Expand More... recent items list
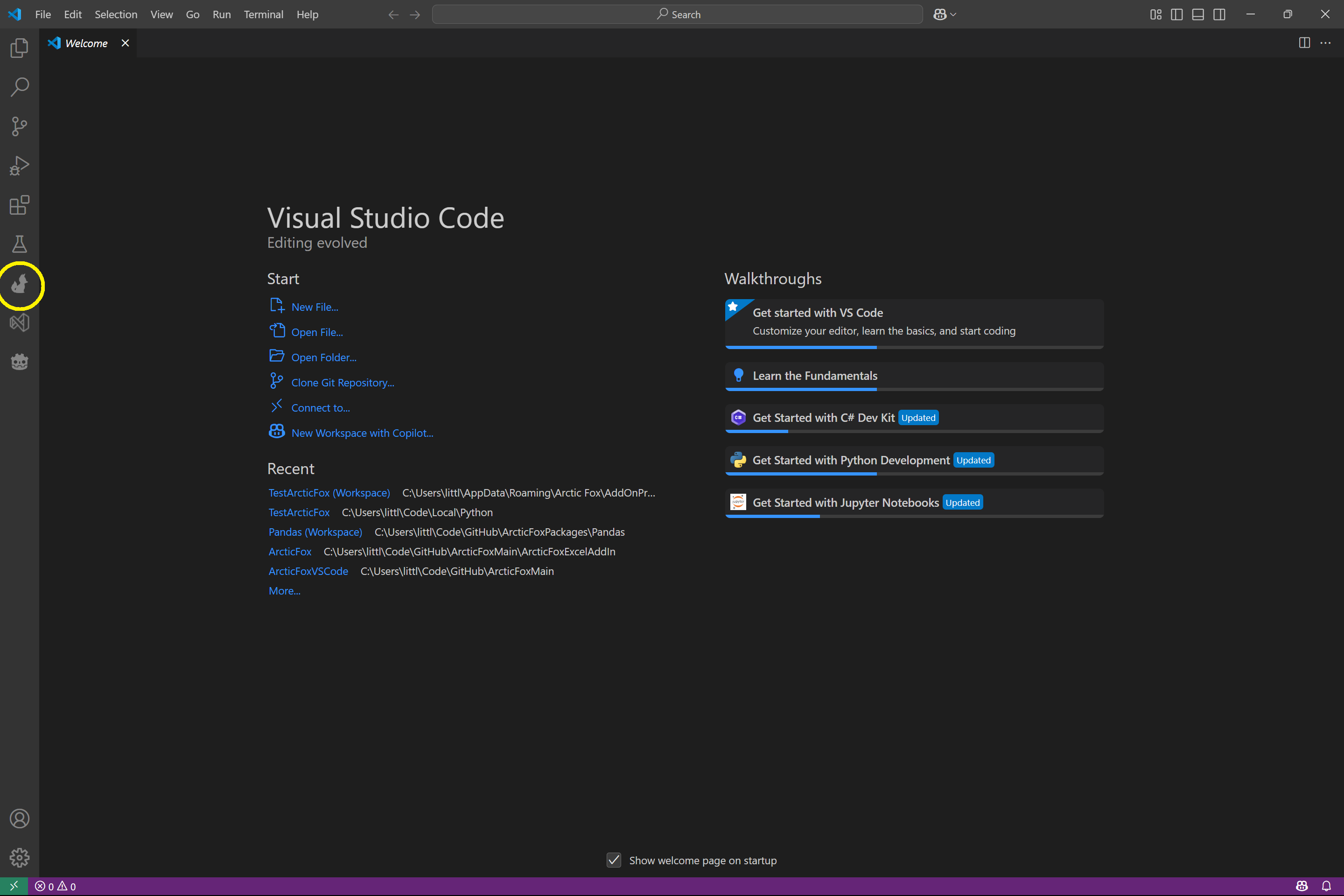The width and height of the screenshot is (1344, 896). pos(285,591)
